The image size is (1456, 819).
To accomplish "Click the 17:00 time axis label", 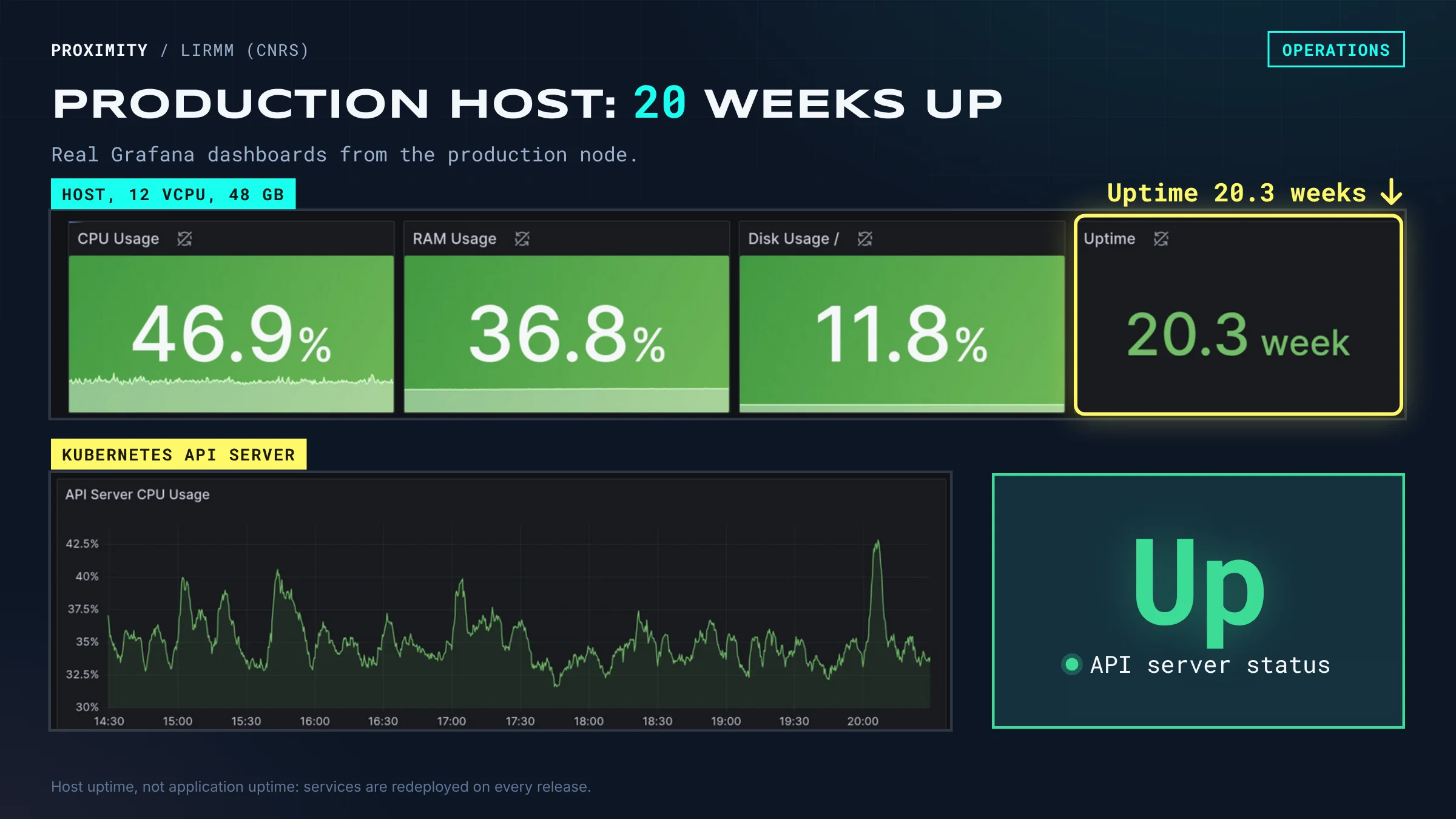I will (x=451, y=721).
